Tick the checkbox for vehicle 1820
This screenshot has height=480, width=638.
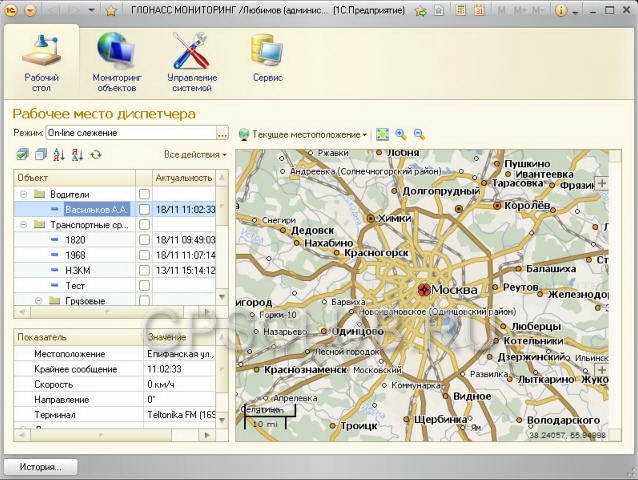tap(144, 240)
